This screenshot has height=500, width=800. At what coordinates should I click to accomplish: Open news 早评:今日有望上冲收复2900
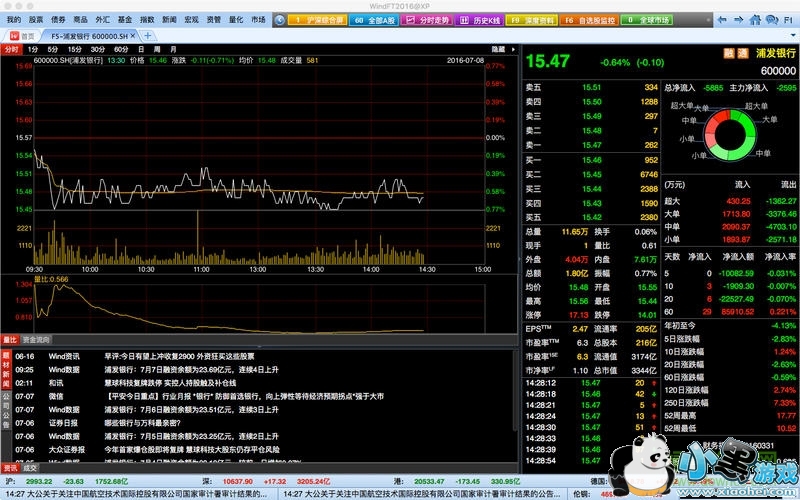click(180, 357)
